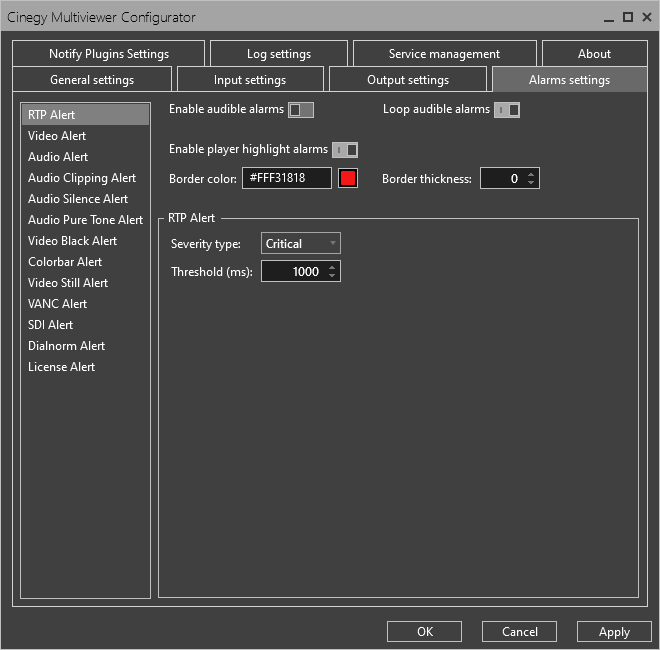The width and height of the screenshot is (660, 650).
Task: Apply the alarm settings
Action: (x=614, y=631)
